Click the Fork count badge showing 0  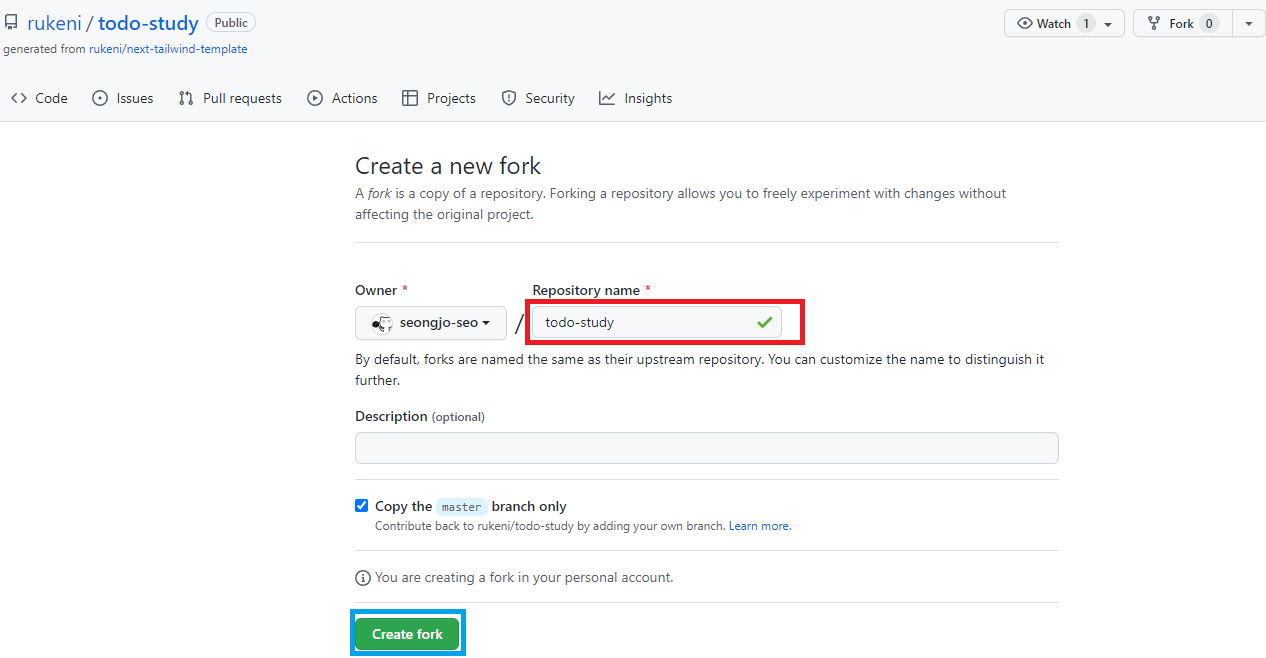[x=1209, y=23]
